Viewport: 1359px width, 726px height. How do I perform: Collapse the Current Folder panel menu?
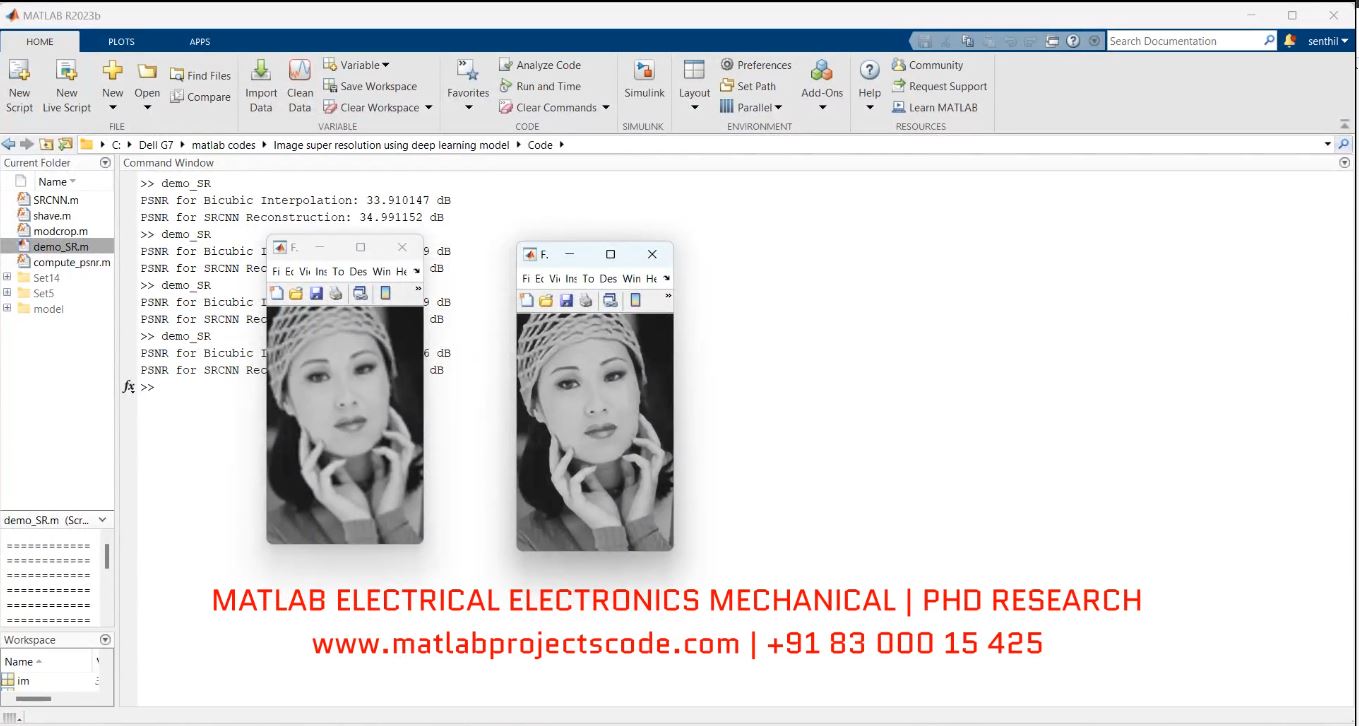105,162
